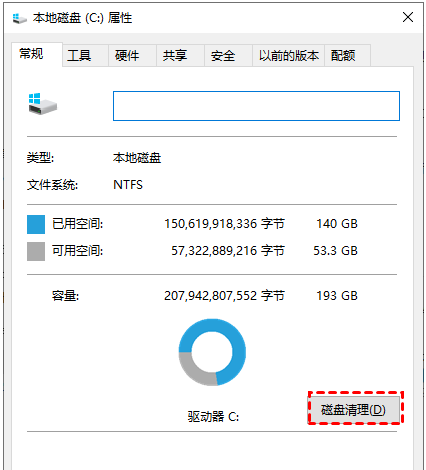Click the 本地磁盘 (C:) 属性 title
This screenshot has height=470, width=426.
pyautogui.click(x=82, y=18)
